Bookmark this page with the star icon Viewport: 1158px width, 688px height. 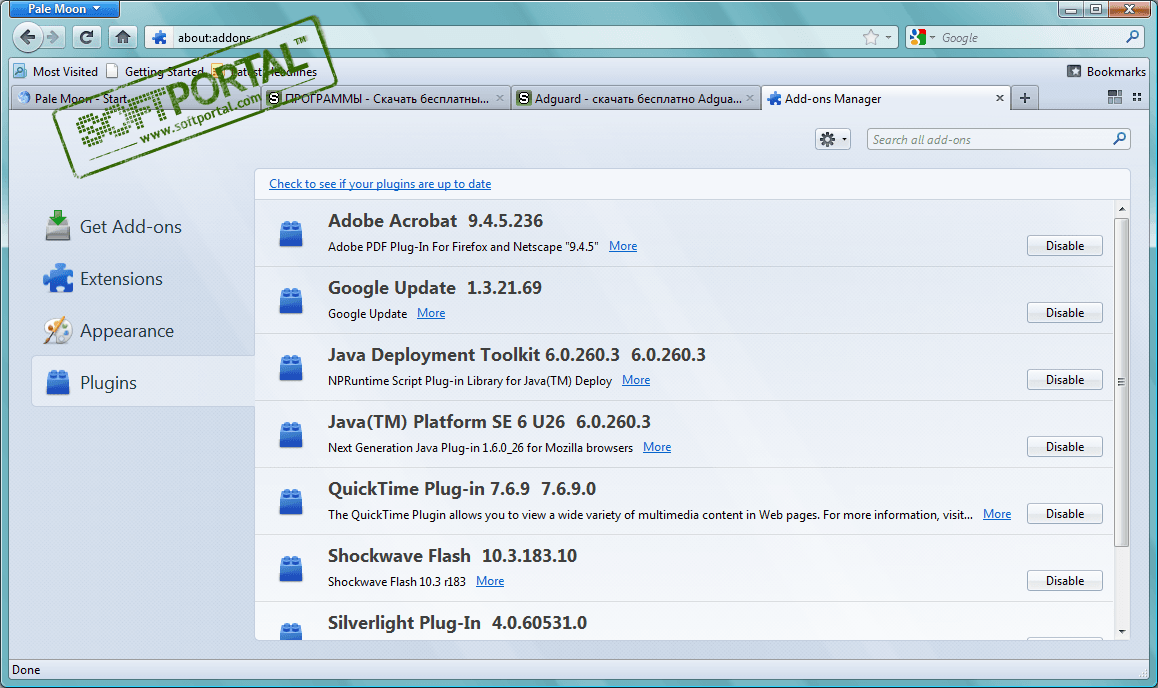pos(871,37)
